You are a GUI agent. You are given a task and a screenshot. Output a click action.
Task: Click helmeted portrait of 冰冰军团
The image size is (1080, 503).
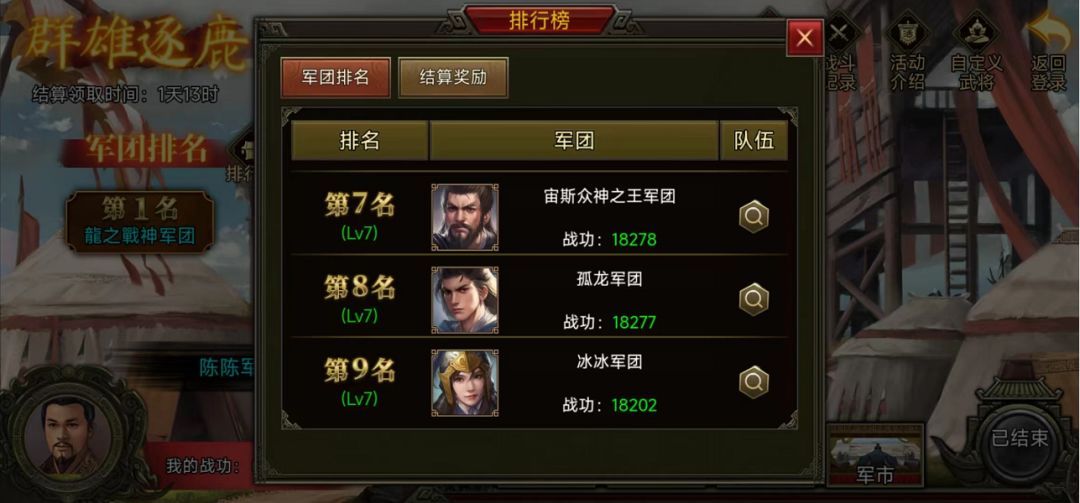point(465,382)
